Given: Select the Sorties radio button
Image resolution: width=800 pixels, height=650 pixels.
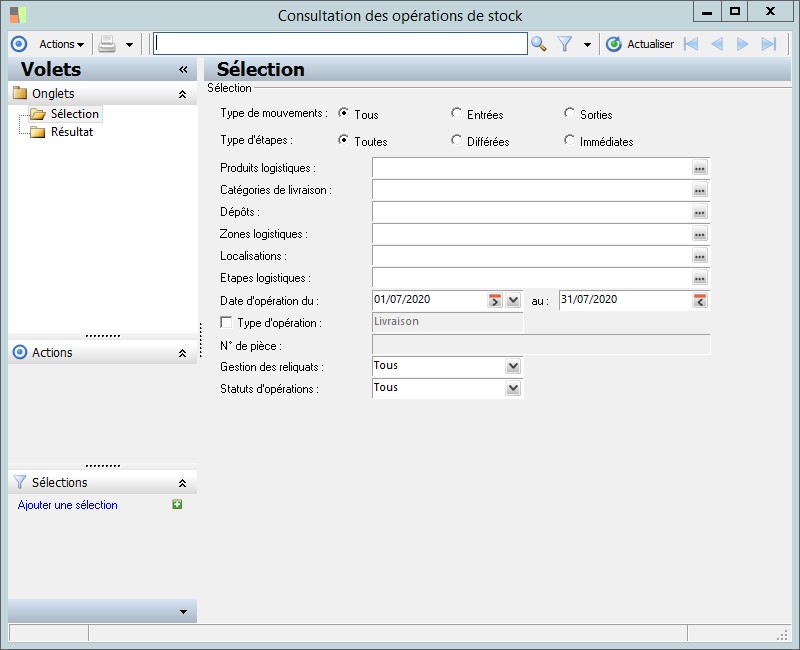Looking at the screenshot, I should [569, 113].
